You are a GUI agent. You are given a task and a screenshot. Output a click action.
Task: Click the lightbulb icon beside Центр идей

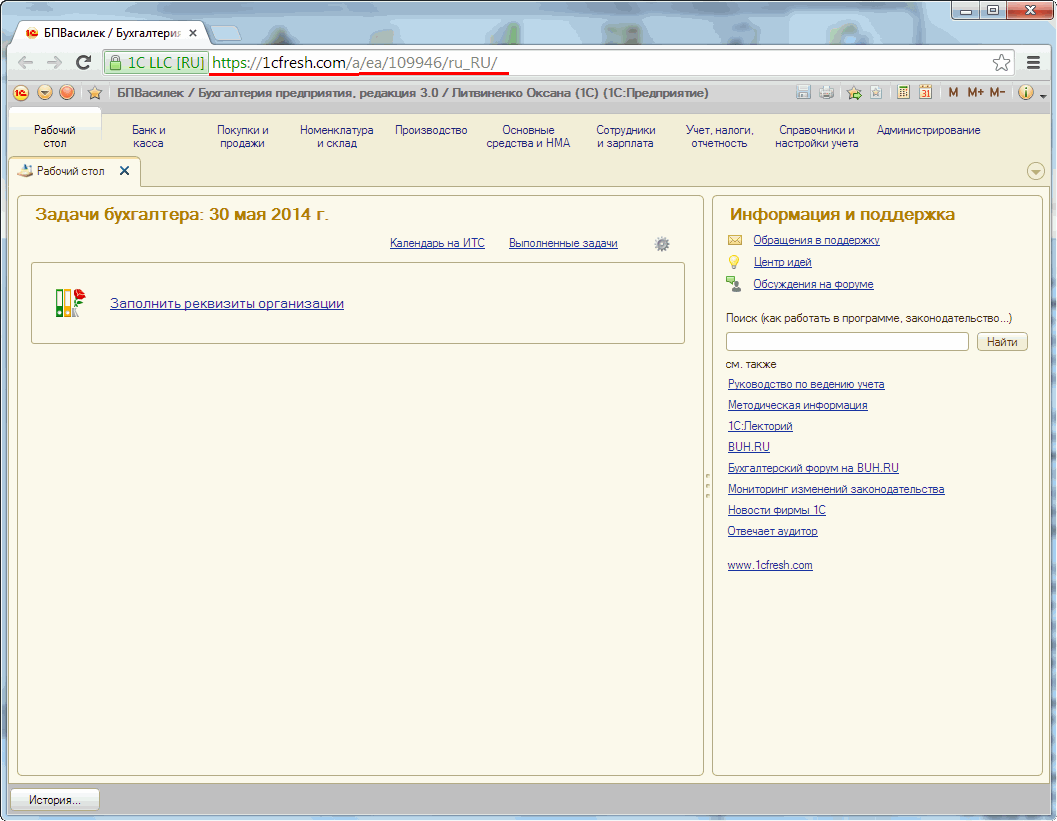734,262
